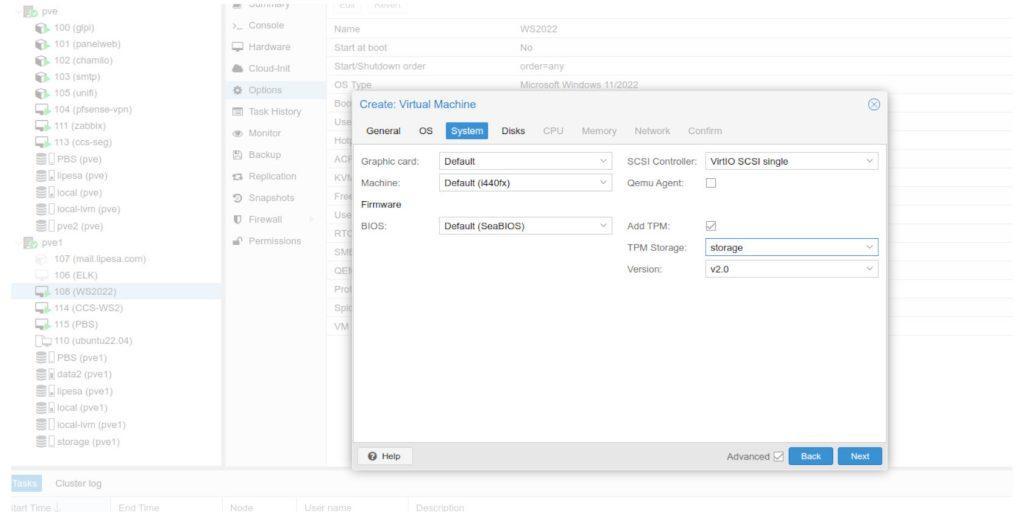This screenshot has height=512, width=1024.
Task: Toggle the Advanced checkbox
Action: 778,456
